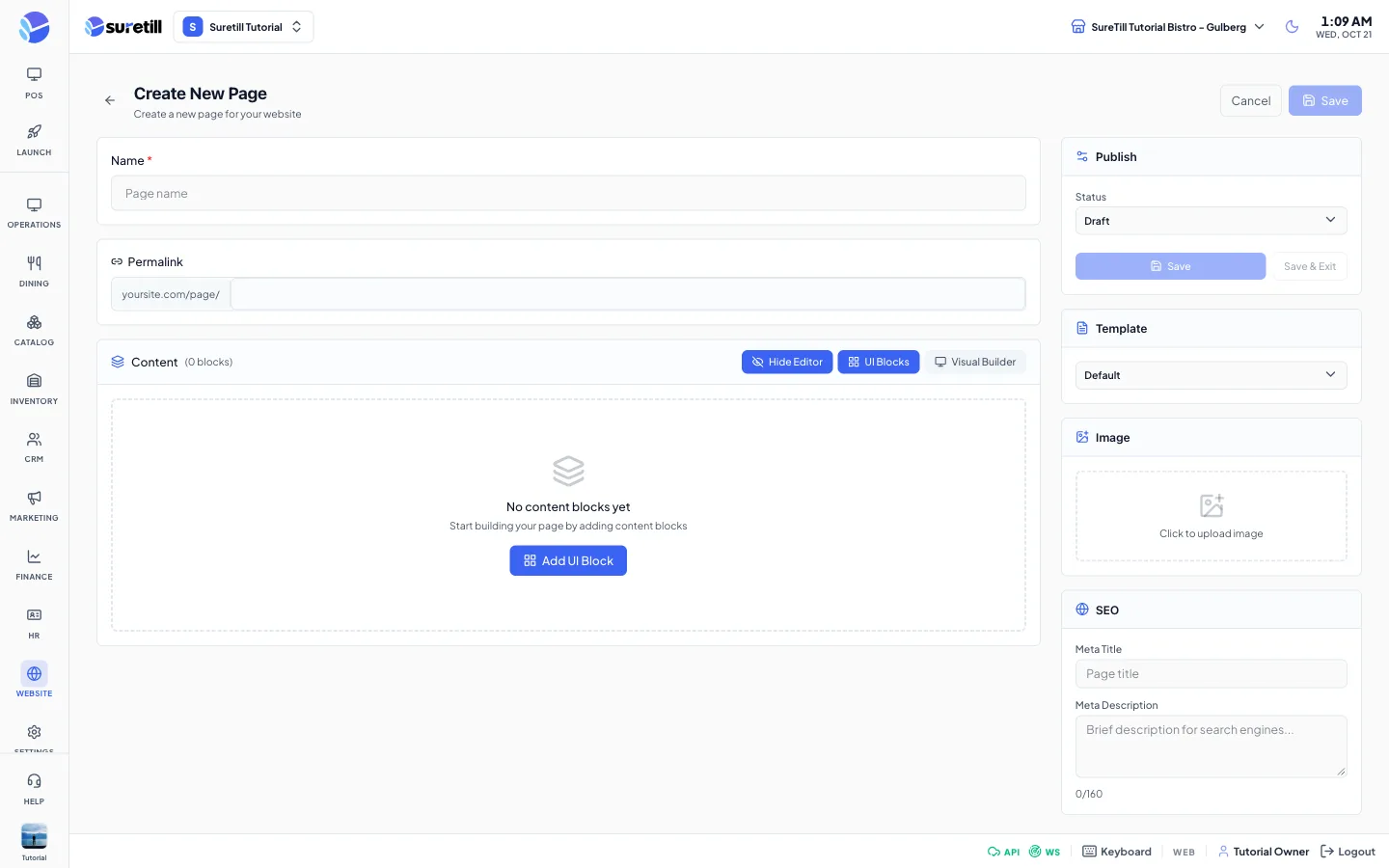The width and height of the screenshot is (1389, 868).
Task: Click to upload image area
Action: pyautogui.click(x=1211, y=516)
